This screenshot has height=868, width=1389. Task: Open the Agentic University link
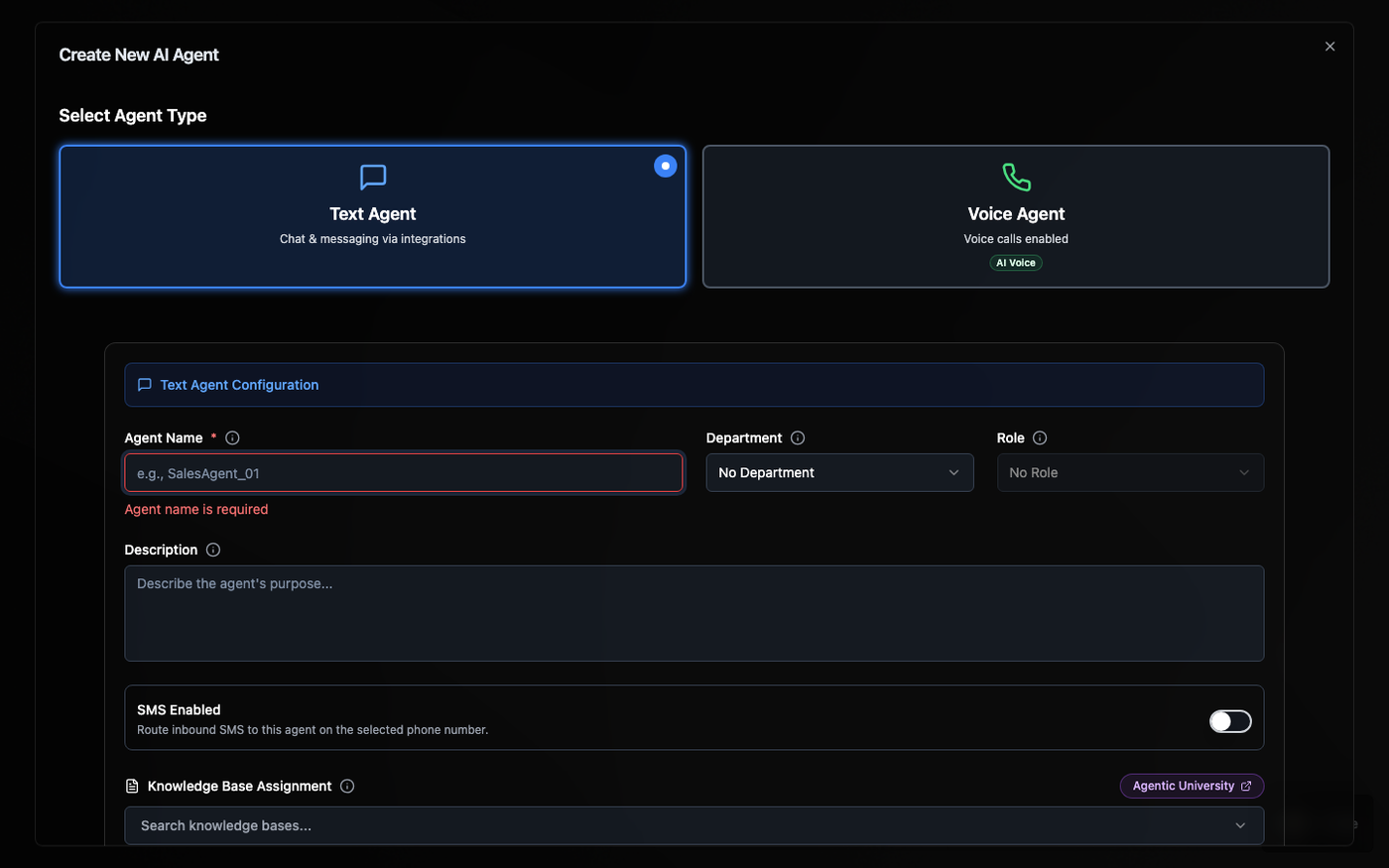pyautogui.click(x=1192, y=786)
